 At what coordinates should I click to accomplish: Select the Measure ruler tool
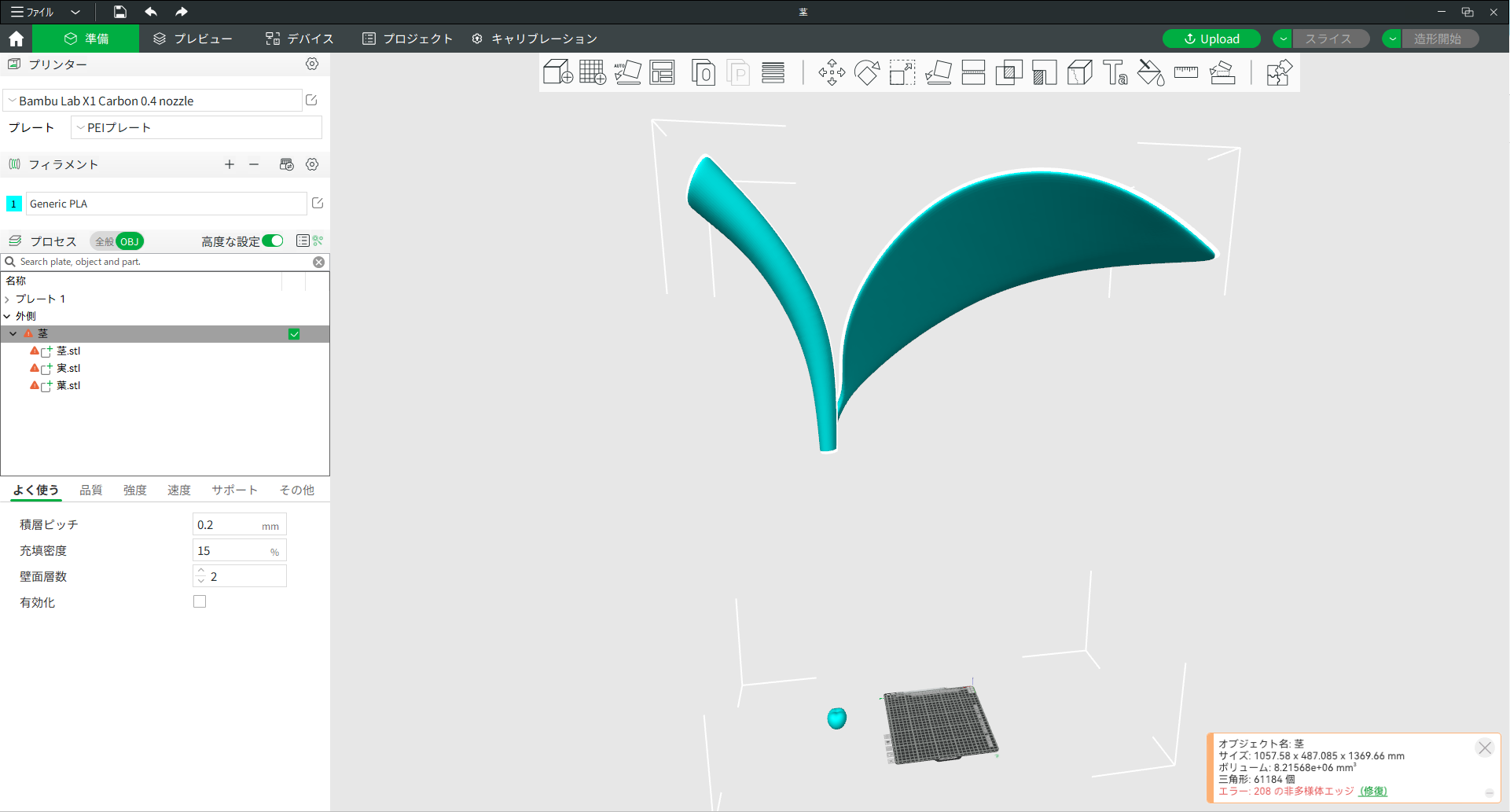[x=1185, y=73]
